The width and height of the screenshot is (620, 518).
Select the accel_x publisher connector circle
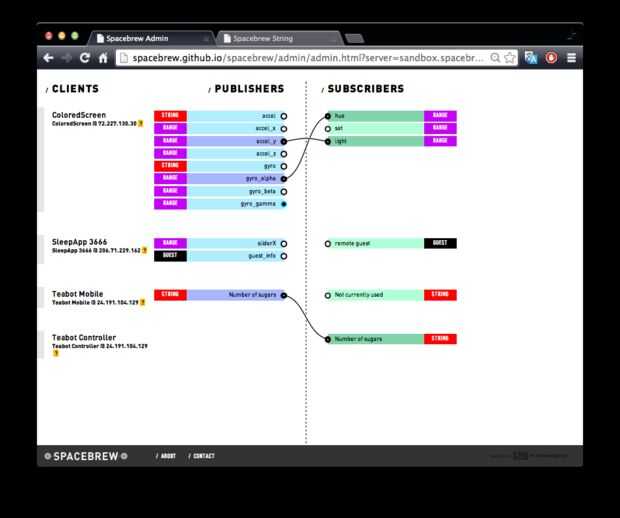coord(284,129)
